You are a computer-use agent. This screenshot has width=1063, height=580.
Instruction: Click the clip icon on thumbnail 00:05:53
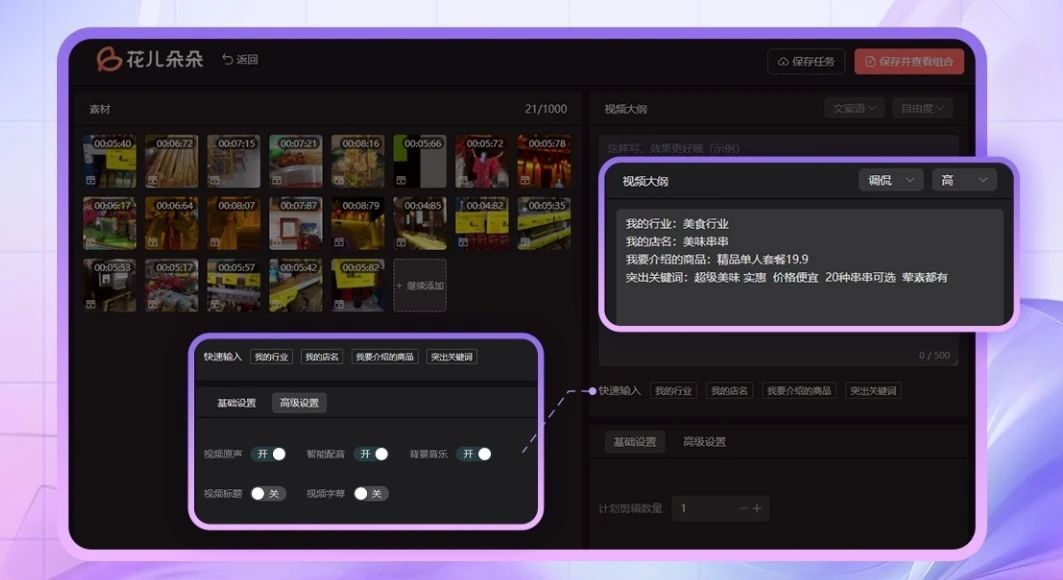90,304
